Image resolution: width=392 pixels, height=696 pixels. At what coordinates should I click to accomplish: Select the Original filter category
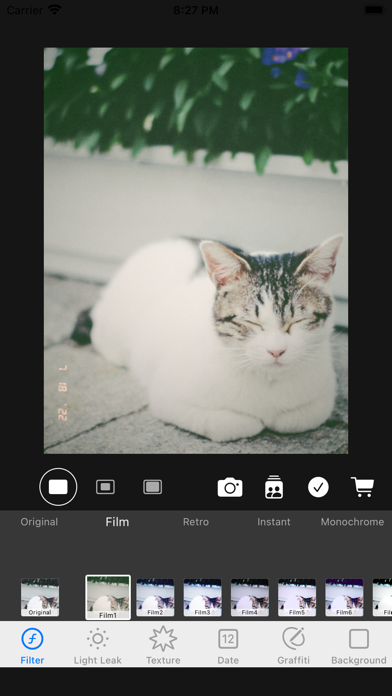39,522
